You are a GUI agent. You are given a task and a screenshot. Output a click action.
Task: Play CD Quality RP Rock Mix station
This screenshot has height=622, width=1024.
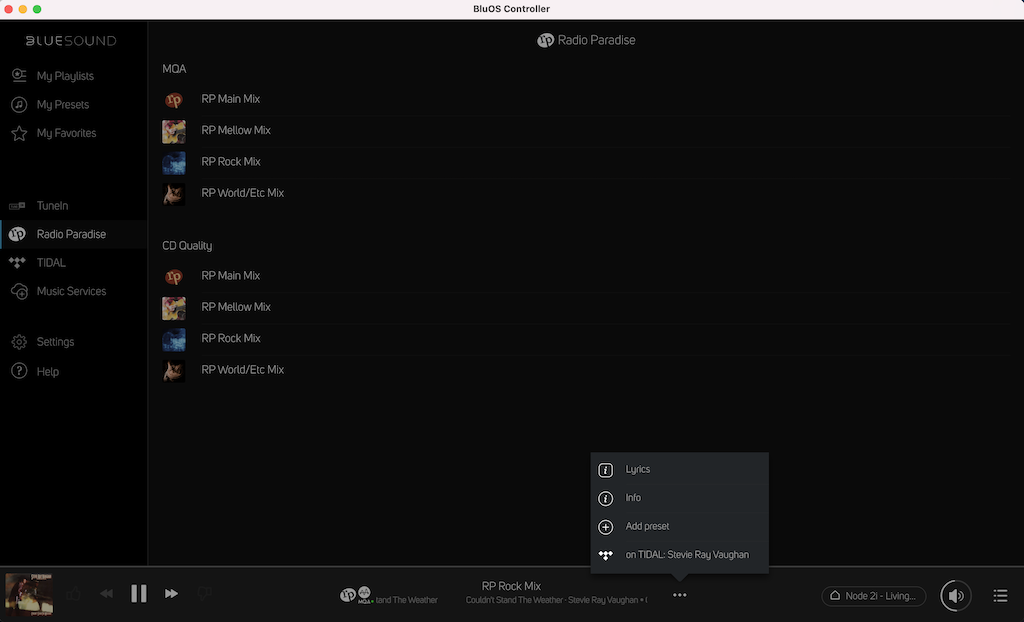point(586,338)
